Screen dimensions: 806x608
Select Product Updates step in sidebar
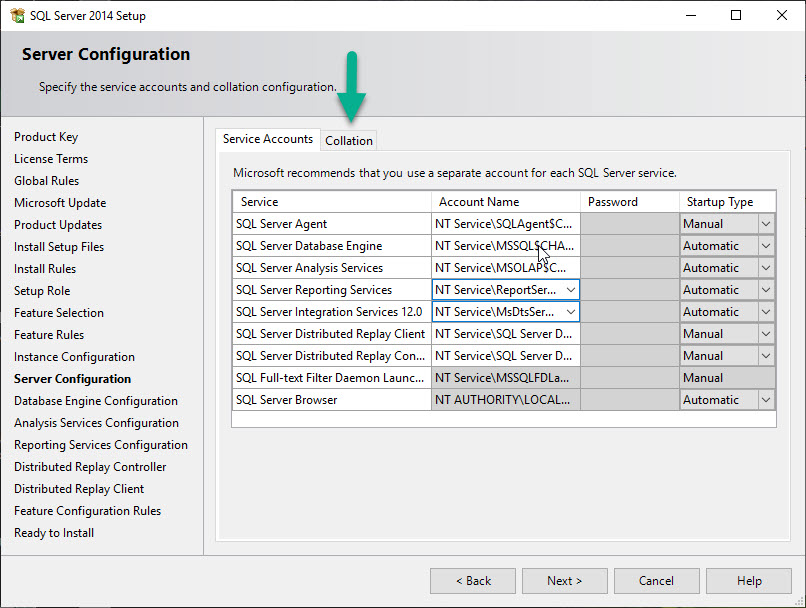(x=58, y=225)
